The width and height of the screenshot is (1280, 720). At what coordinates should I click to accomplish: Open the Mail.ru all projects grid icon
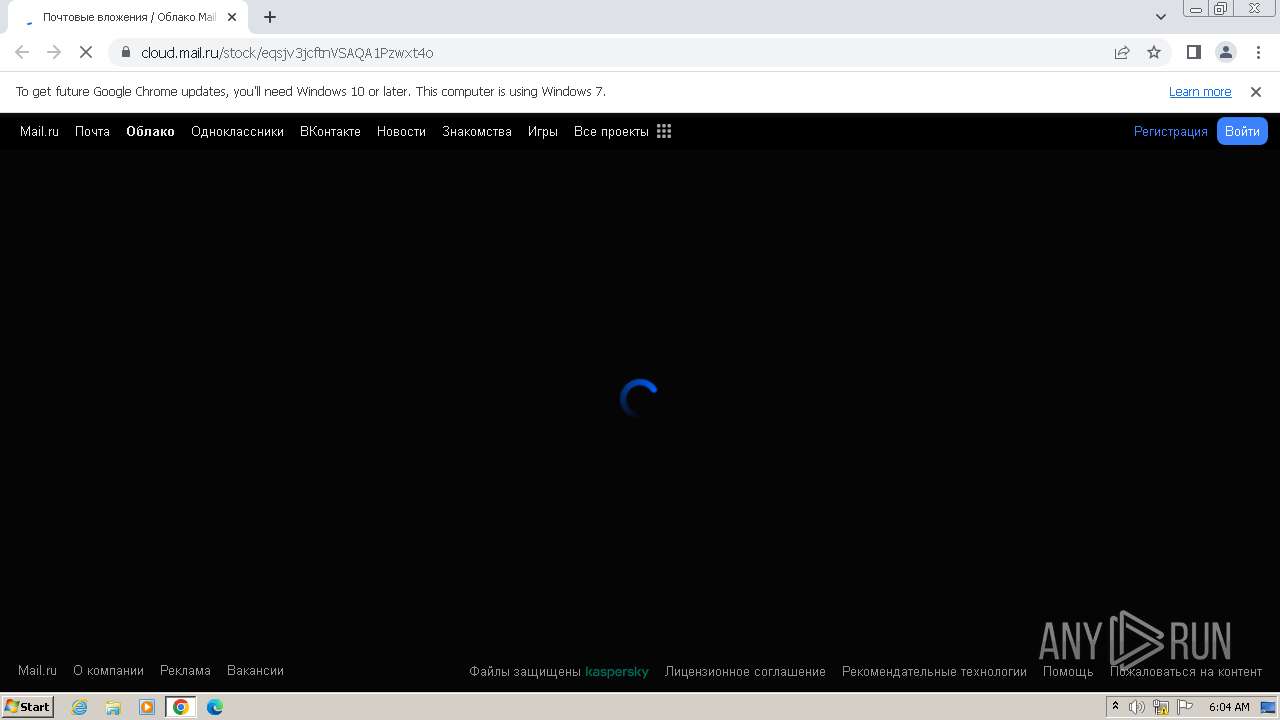point(664,131)
